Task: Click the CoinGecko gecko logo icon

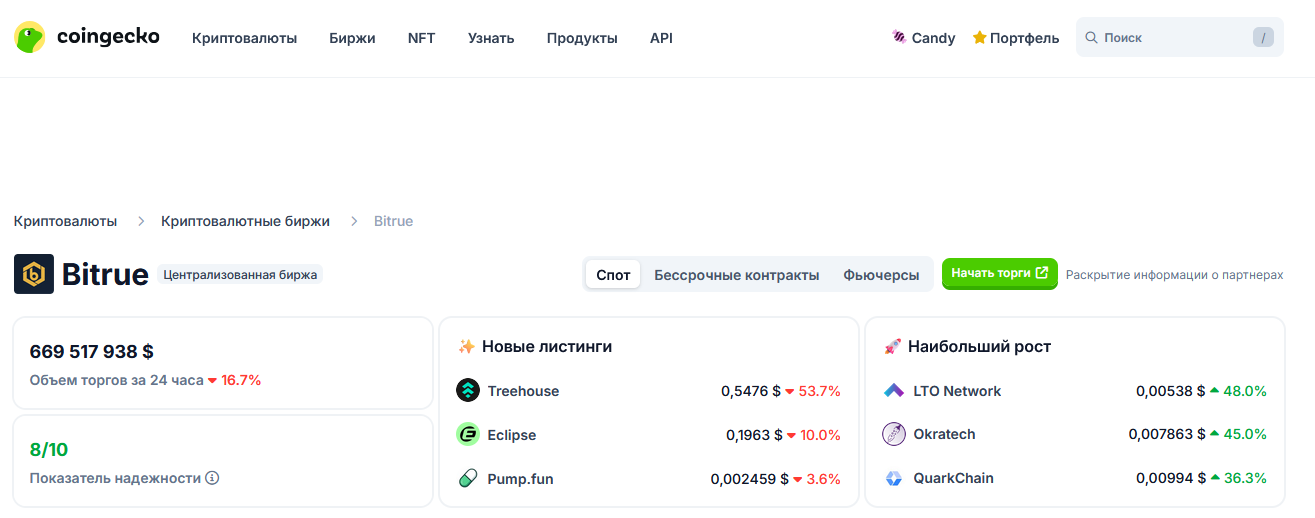Action: pos(29,37)
